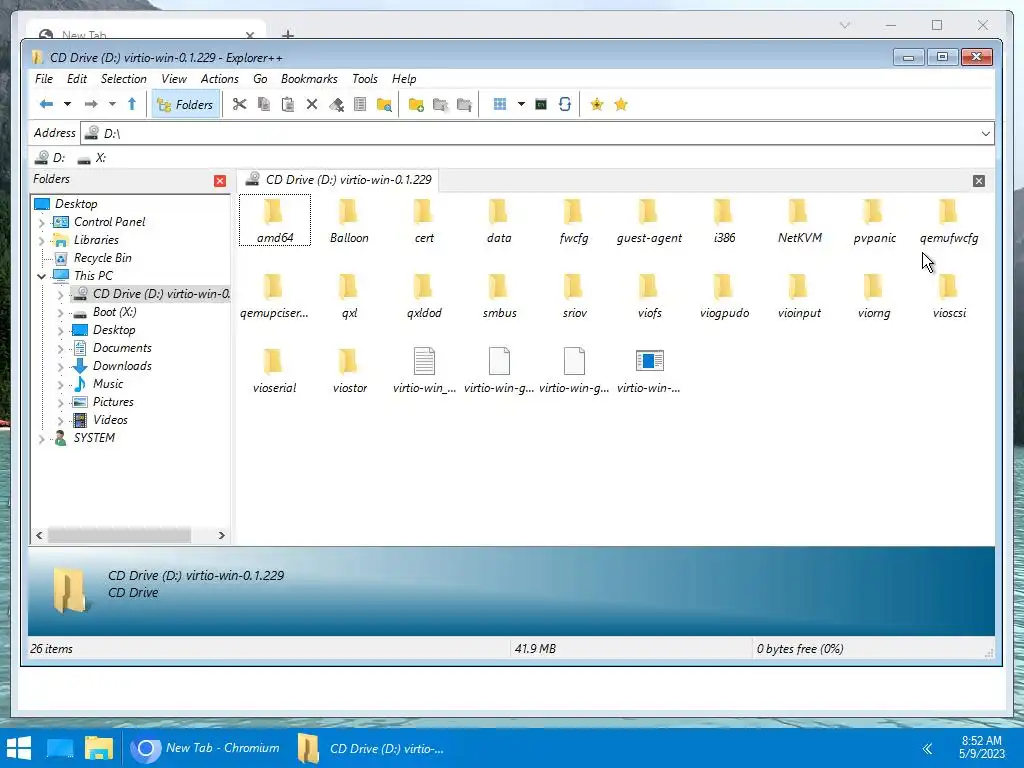Click the Refresh toolbar icon
This screenshot has height=768, width=1024.
pyautogui.click(x=565, y=104)
